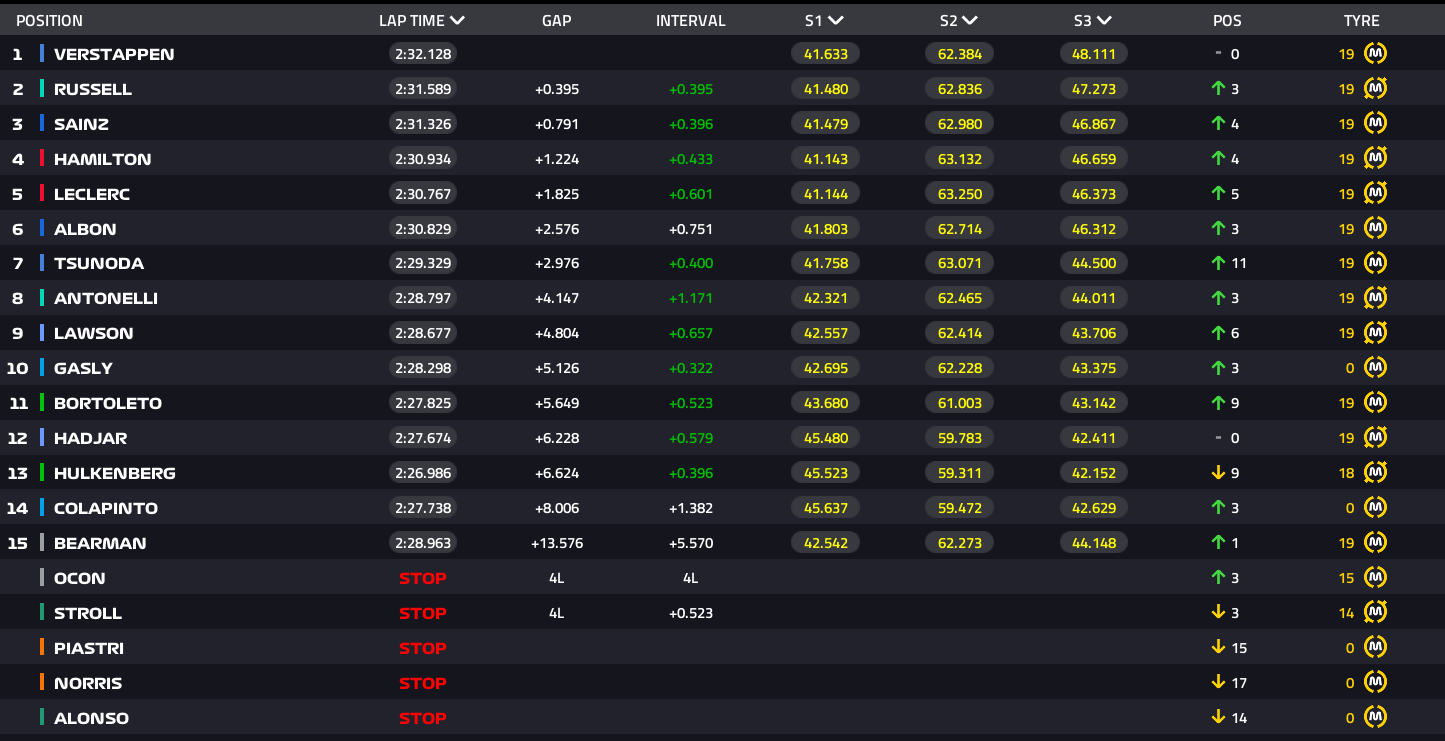Image resolution: width=1445 pixels, height=741 pixels.
Task: Click Sainz's medium tyre icon
Action: click(x=1376, y=124)
